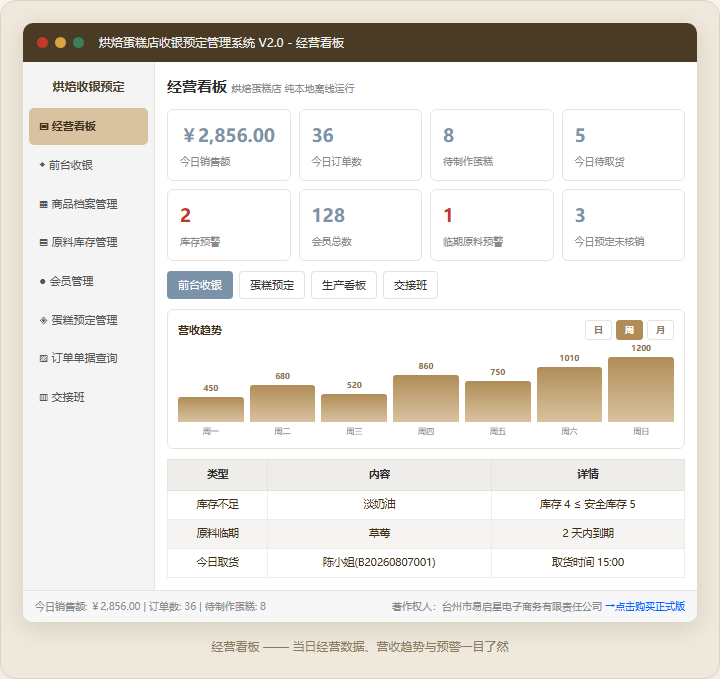
Task: Click the 订单单据查询 sidebar icon
Action: pyautogui.click(x=44, y=359)
